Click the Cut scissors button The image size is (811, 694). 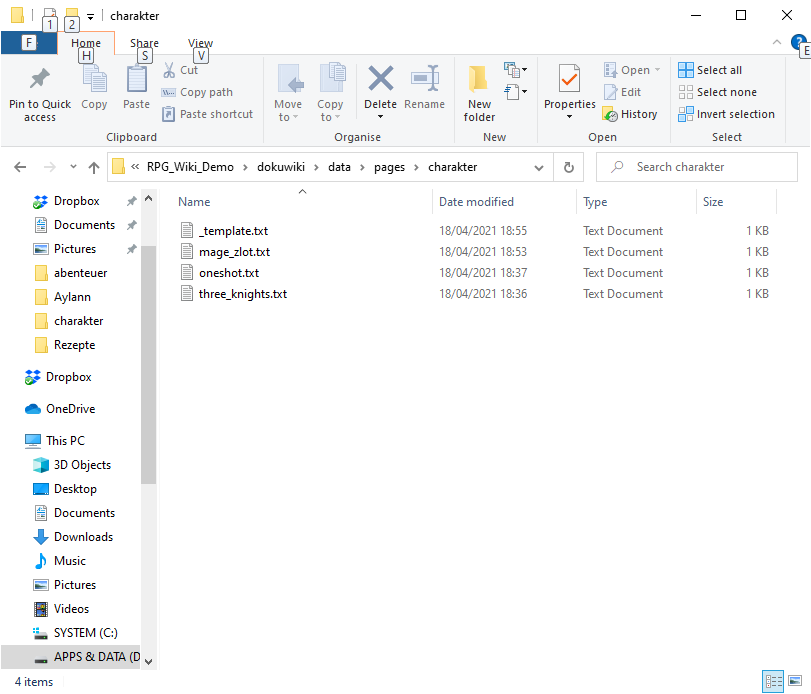181,70
